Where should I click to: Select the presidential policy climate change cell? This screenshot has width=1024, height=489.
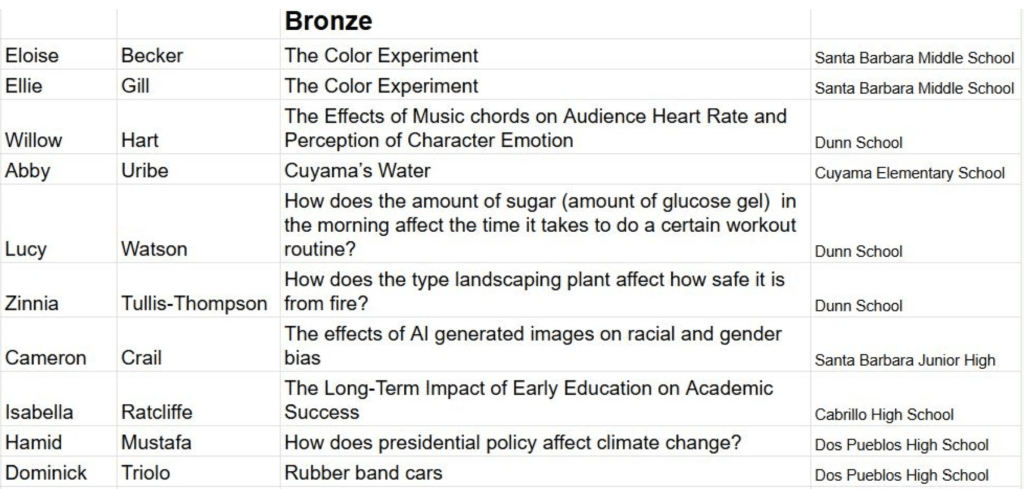512,442
